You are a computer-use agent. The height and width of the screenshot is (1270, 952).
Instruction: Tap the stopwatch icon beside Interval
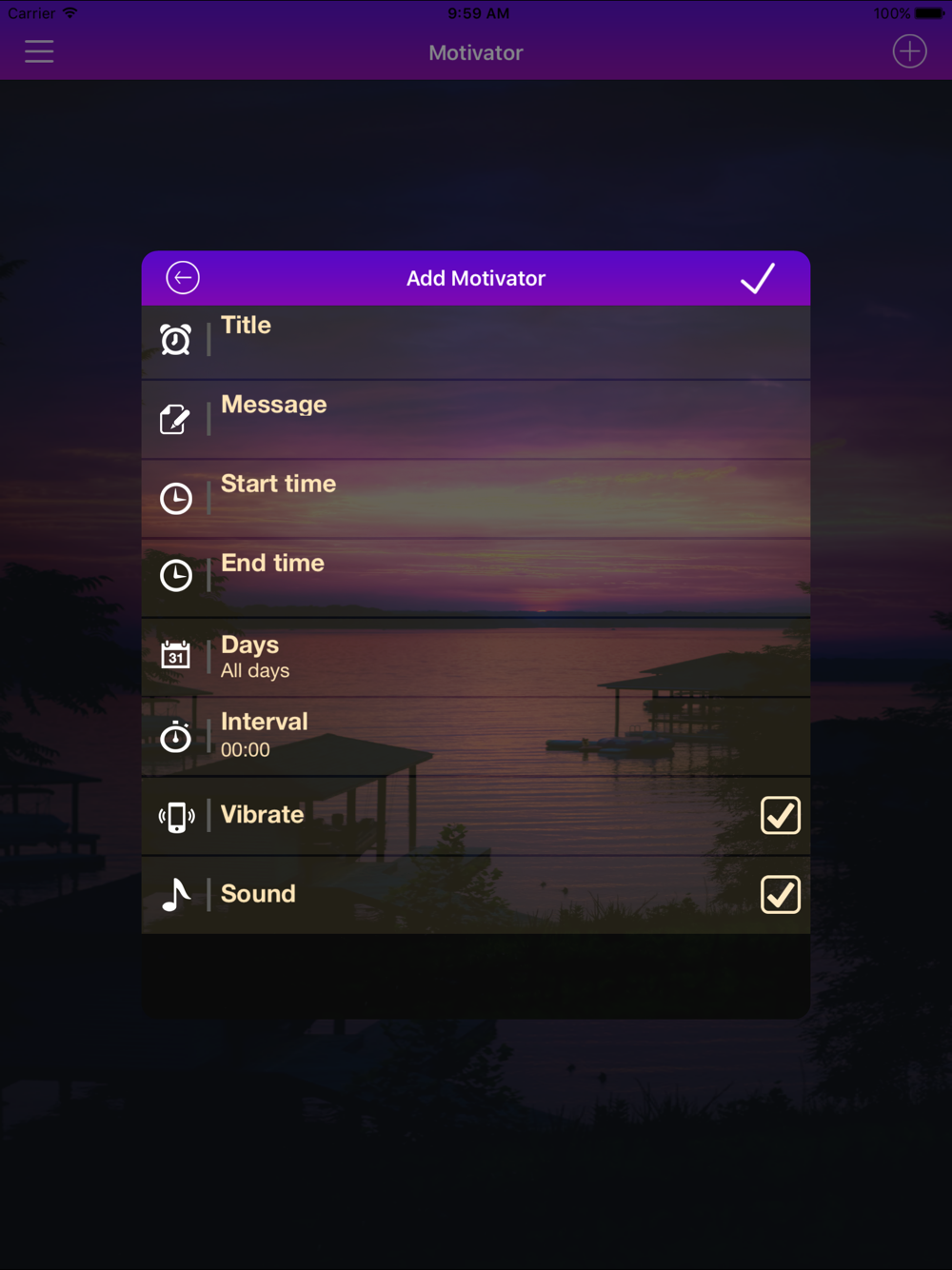(x=176, y=736)
